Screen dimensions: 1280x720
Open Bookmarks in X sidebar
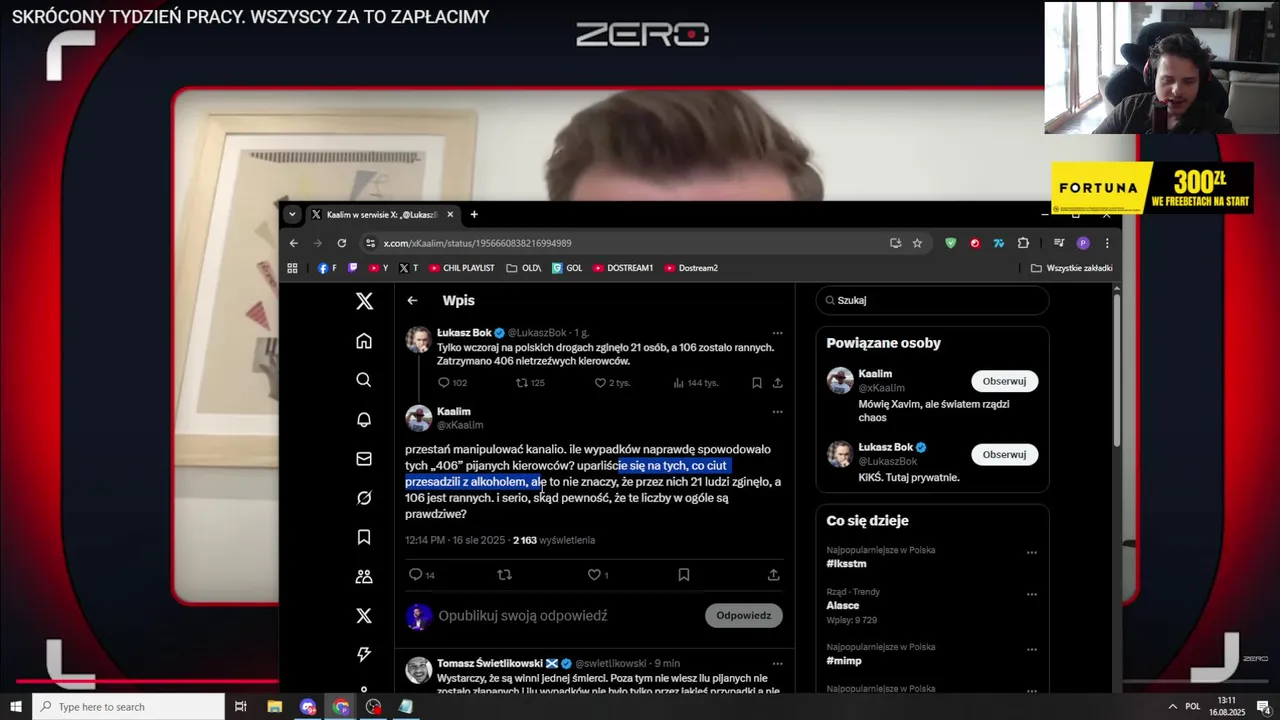pos(364,537)
